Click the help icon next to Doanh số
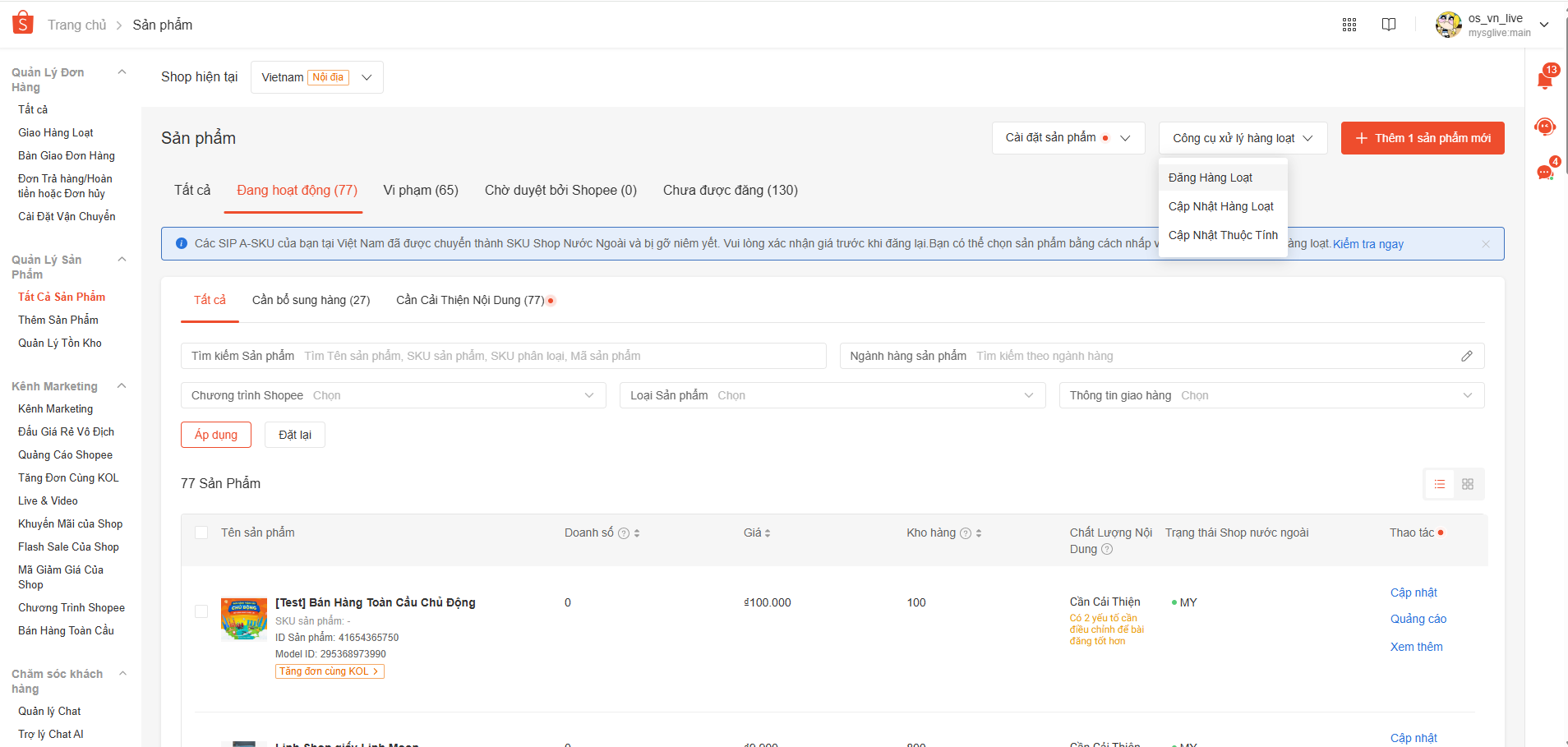This screenshot has height=747, width=1568. point(624,533)
